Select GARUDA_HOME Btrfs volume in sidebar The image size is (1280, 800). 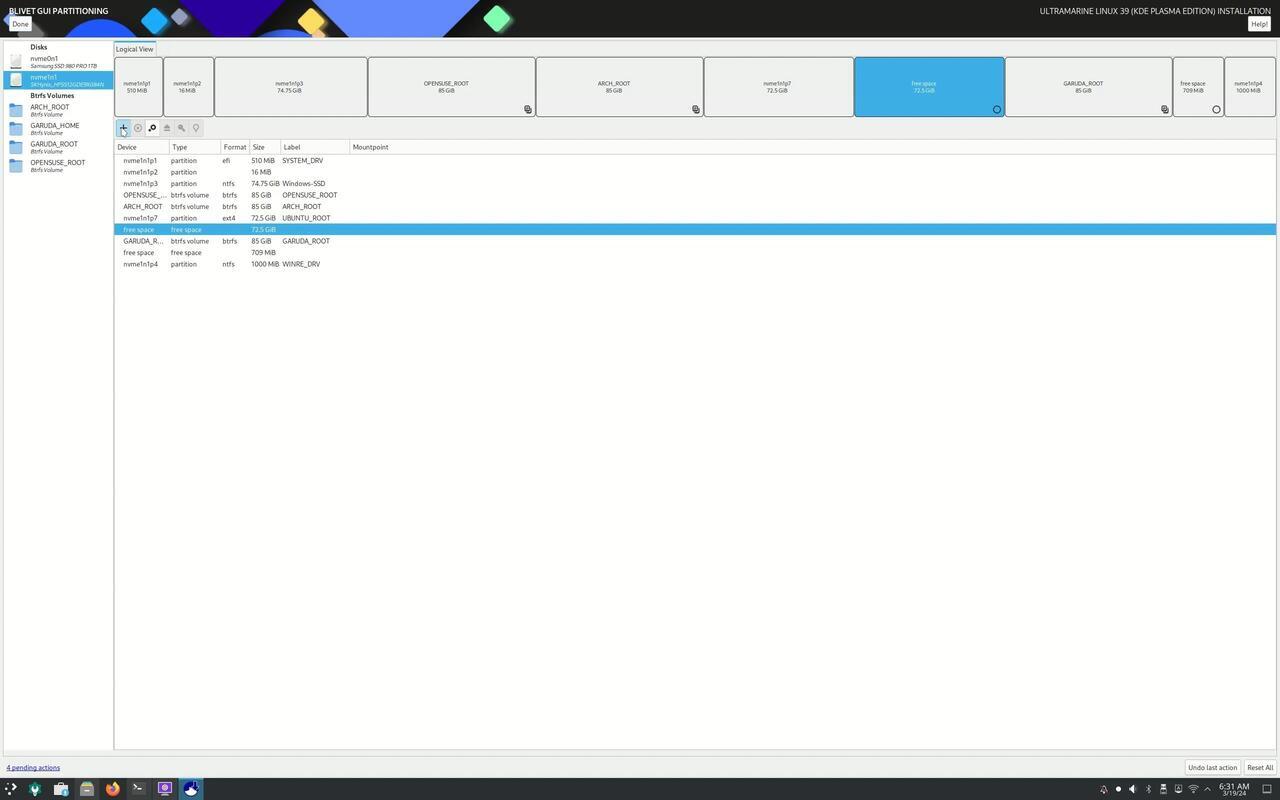(x=58, y=129)
